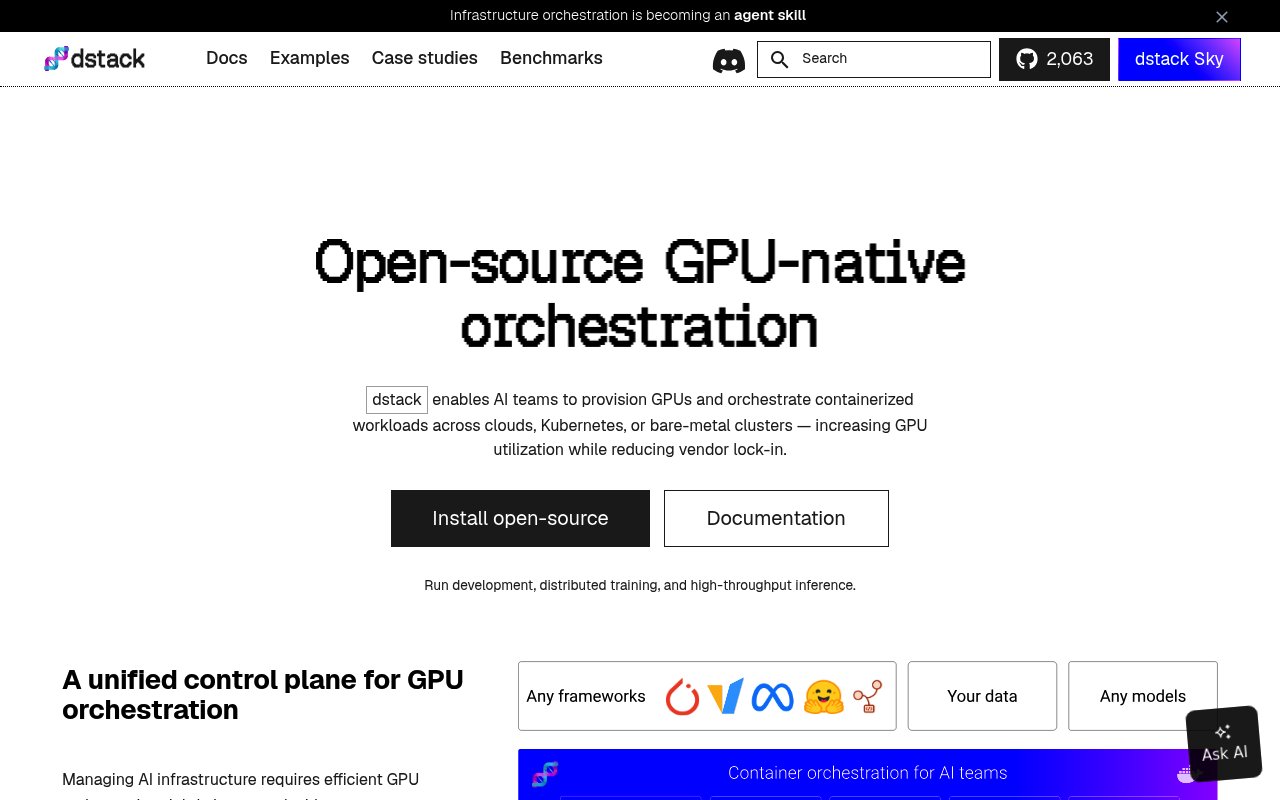
Task: Click the boxed dstack word in description
Action: pos(397,400)
